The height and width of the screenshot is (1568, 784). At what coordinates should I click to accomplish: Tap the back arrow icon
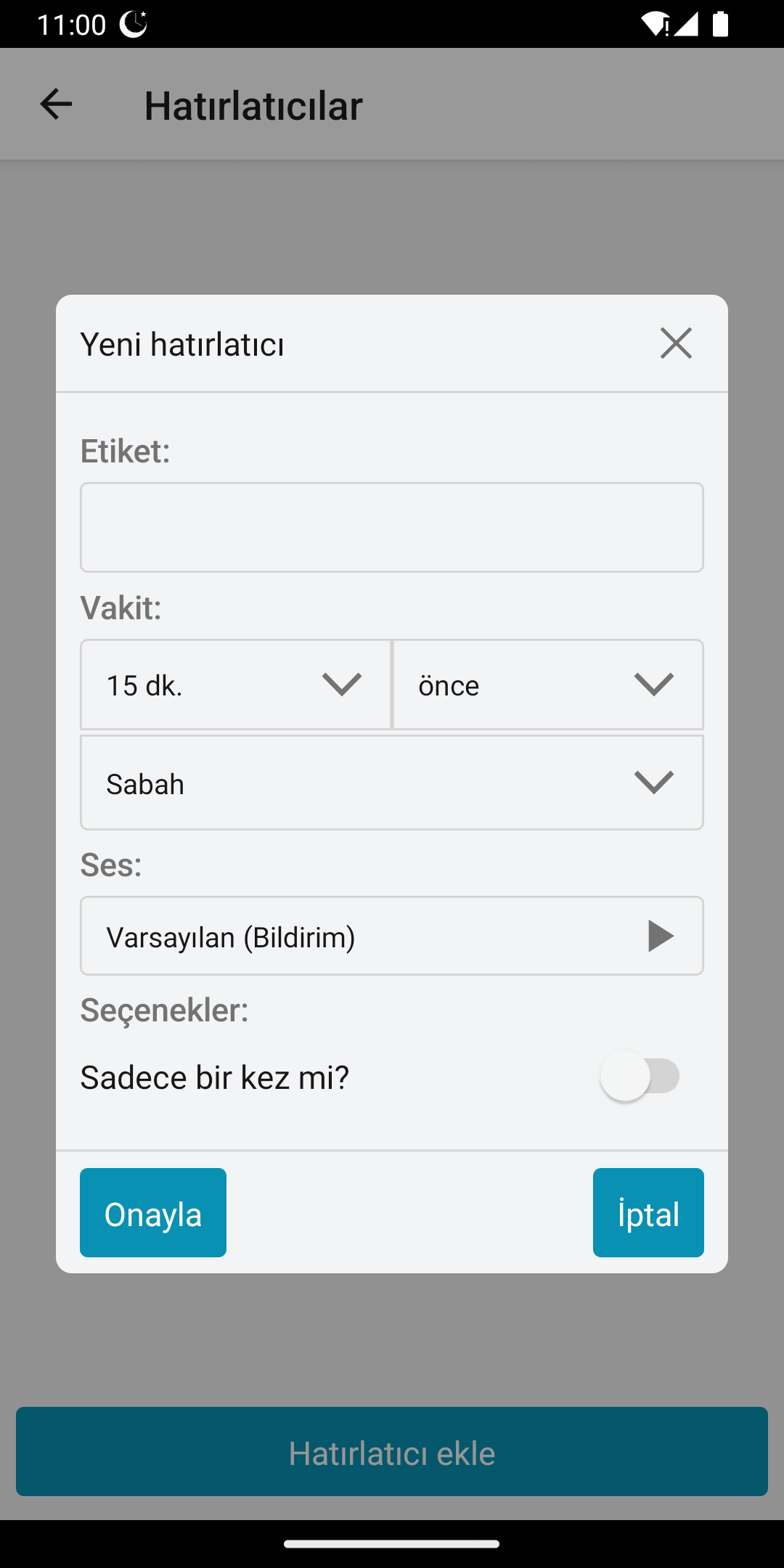point(56,104)
